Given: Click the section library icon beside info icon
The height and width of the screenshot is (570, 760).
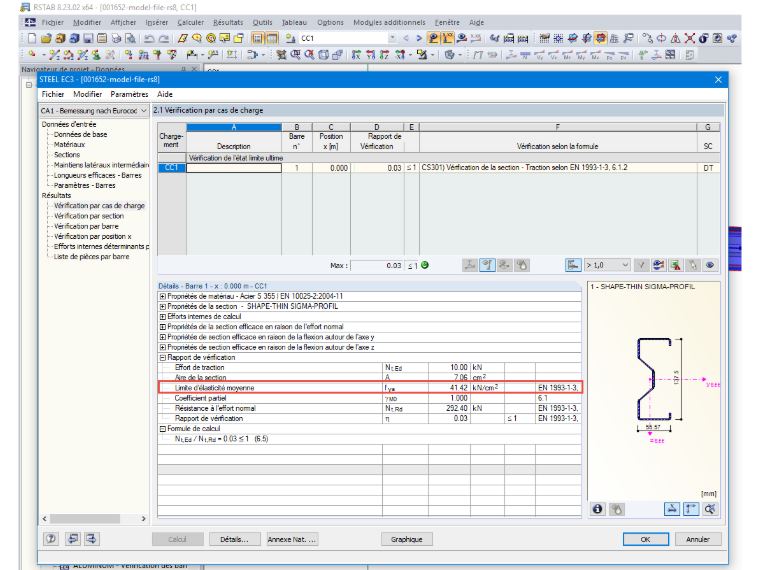Looking at the screenshot, I should 617,509.
